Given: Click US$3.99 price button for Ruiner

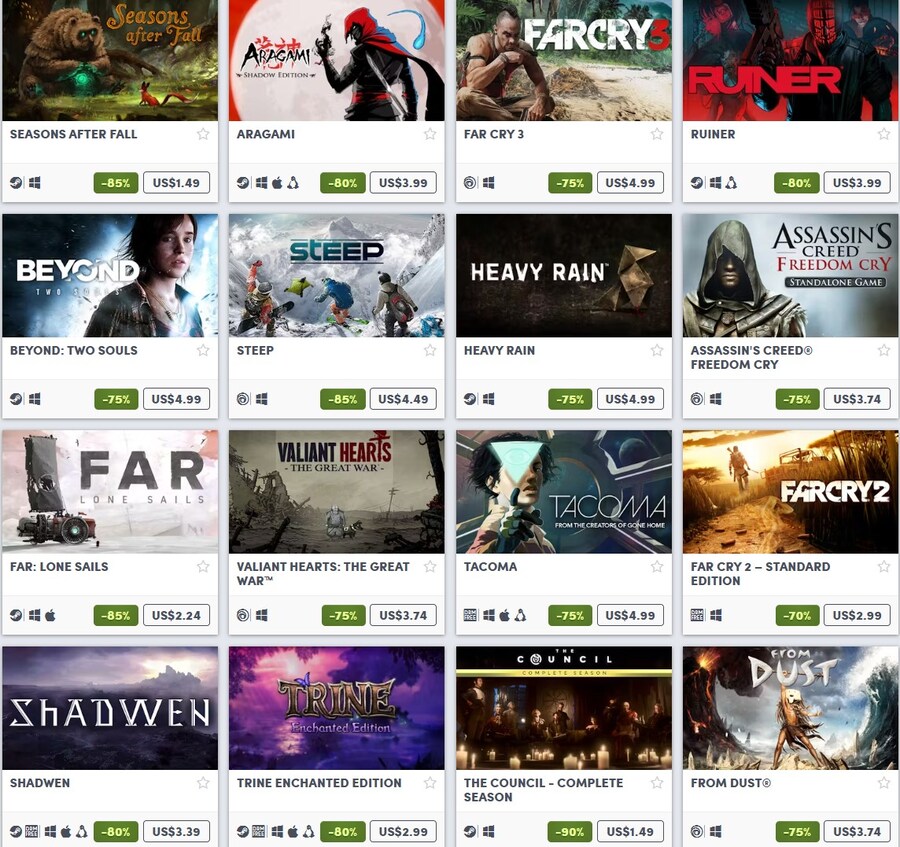Looking at the screenshot, I should 857,183.
